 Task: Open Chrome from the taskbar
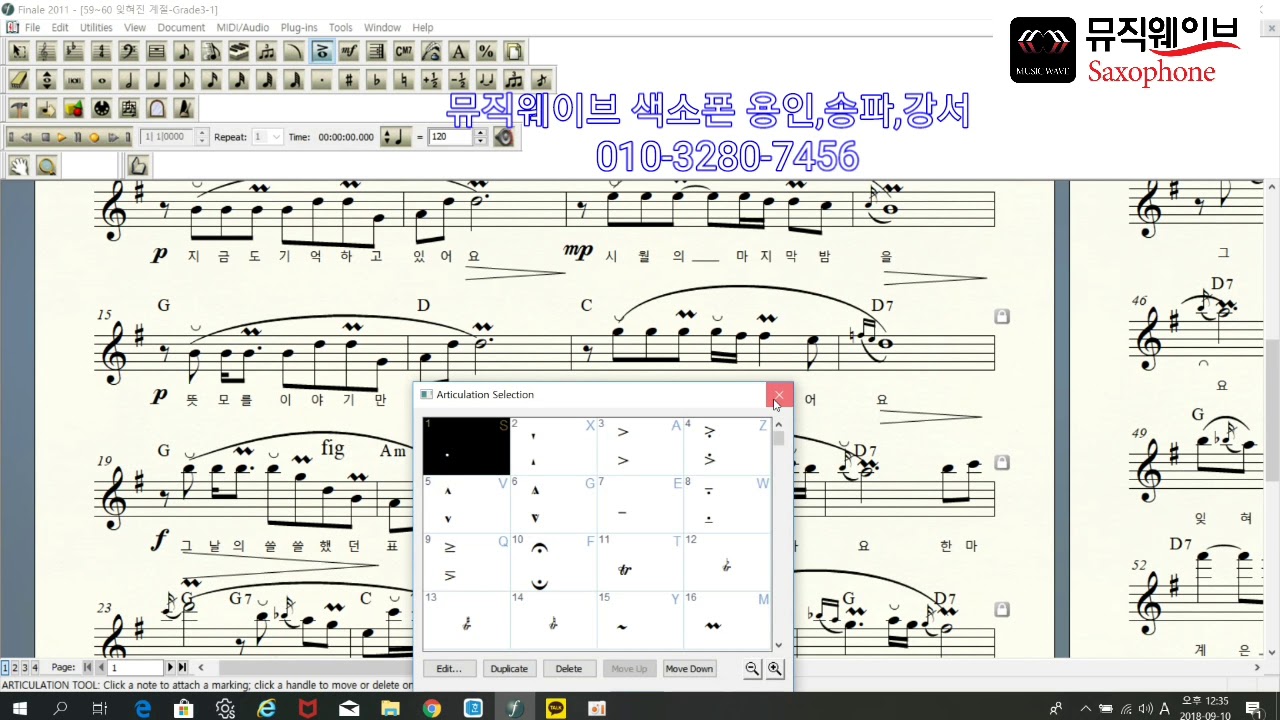coord(431,708)
